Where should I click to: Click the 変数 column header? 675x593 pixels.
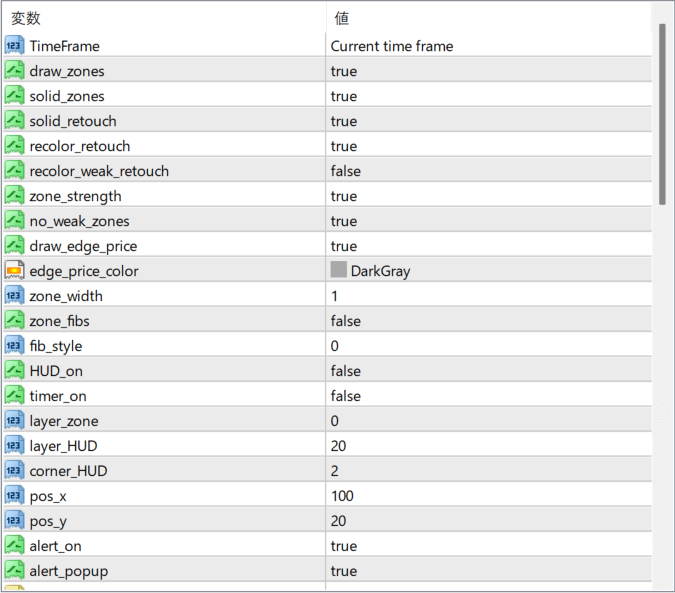click(x=26, y=18)
